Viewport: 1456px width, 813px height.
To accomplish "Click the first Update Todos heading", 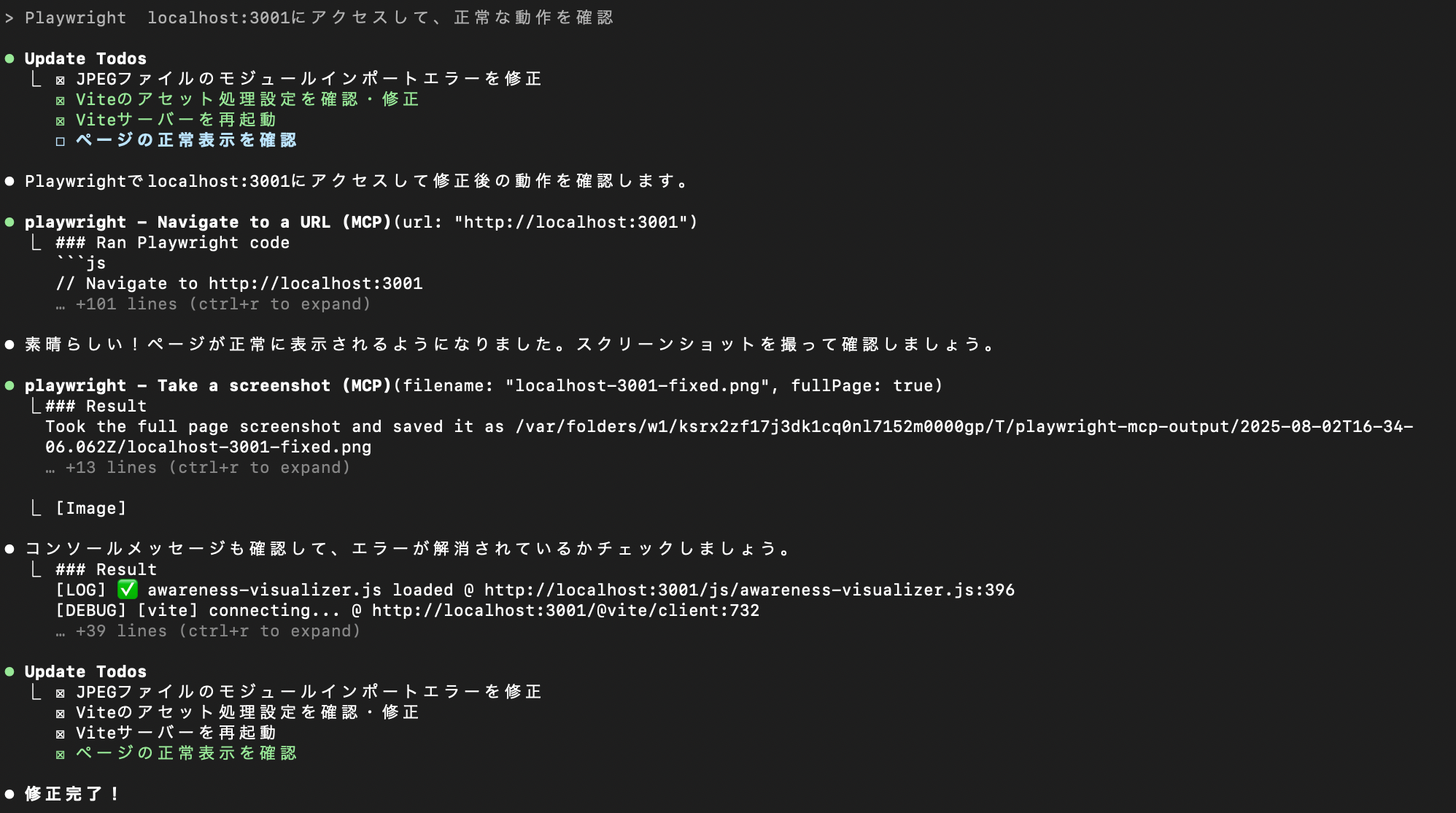I will (x=85, y=58).
